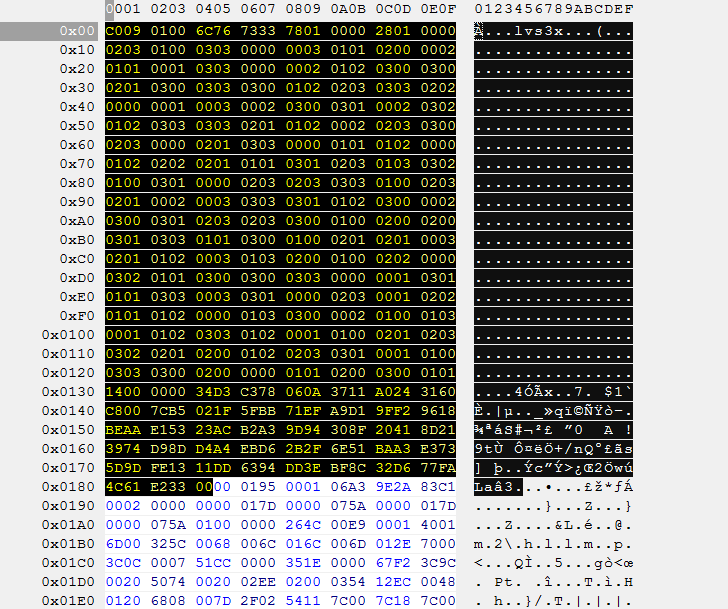Select hex word C009 in row 0x00
The image size is (728, 609).
click(x=123, y=31)
